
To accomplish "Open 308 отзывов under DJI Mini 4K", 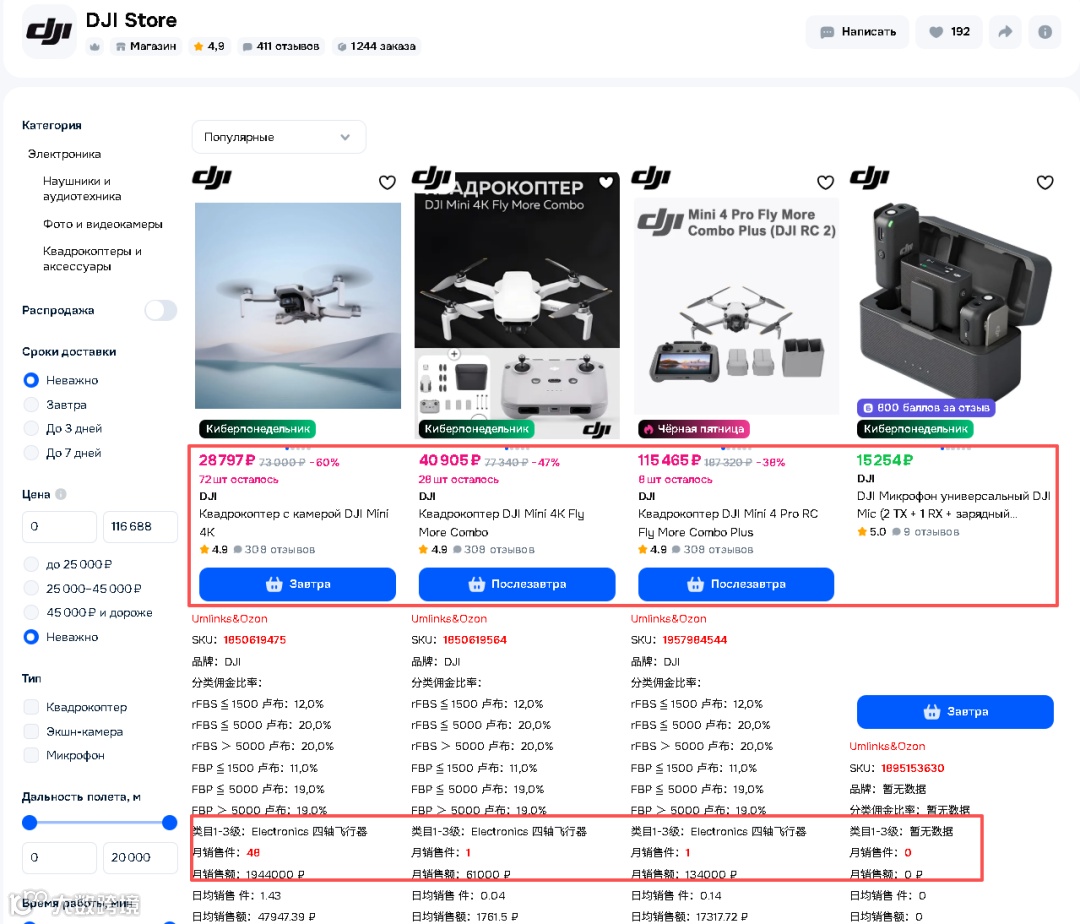I will tap(274, 549).
